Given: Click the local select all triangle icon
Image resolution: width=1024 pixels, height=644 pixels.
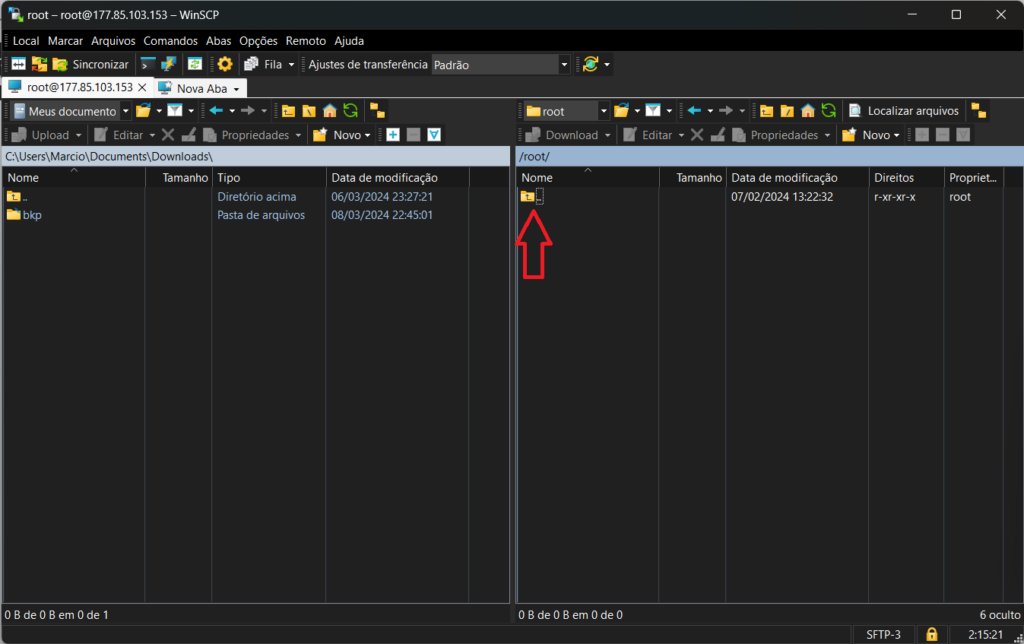Looking at the screenshot, I should tap(434, 135).
